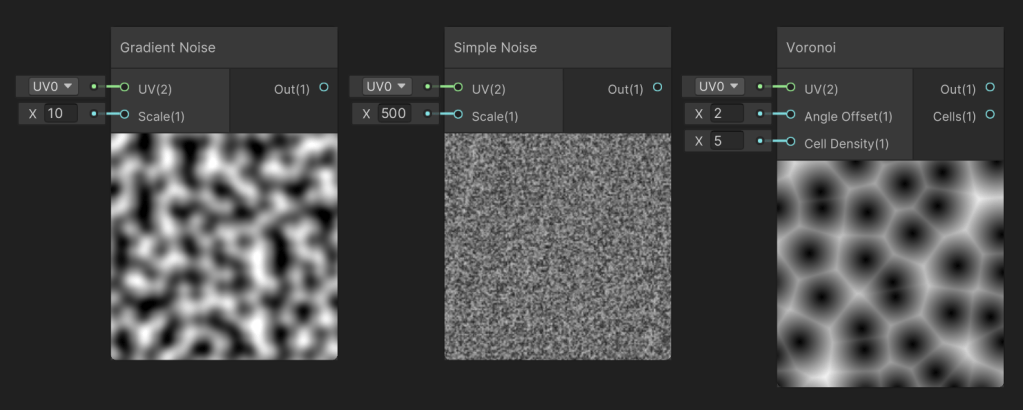
Task: Click the Gradient Noise Scale(1) input port
Action: pyautogui.click(x=125, y=115)
